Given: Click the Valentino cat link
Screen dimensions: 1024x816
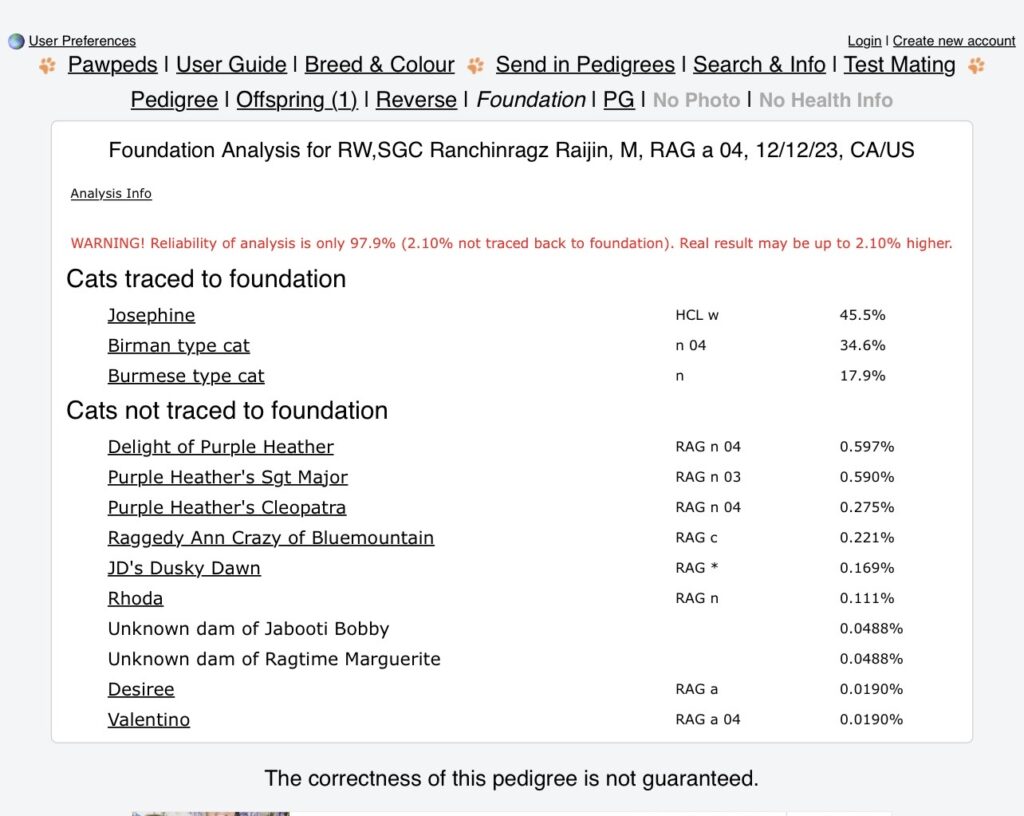Looking at the screenshot, I should point(148,720).
